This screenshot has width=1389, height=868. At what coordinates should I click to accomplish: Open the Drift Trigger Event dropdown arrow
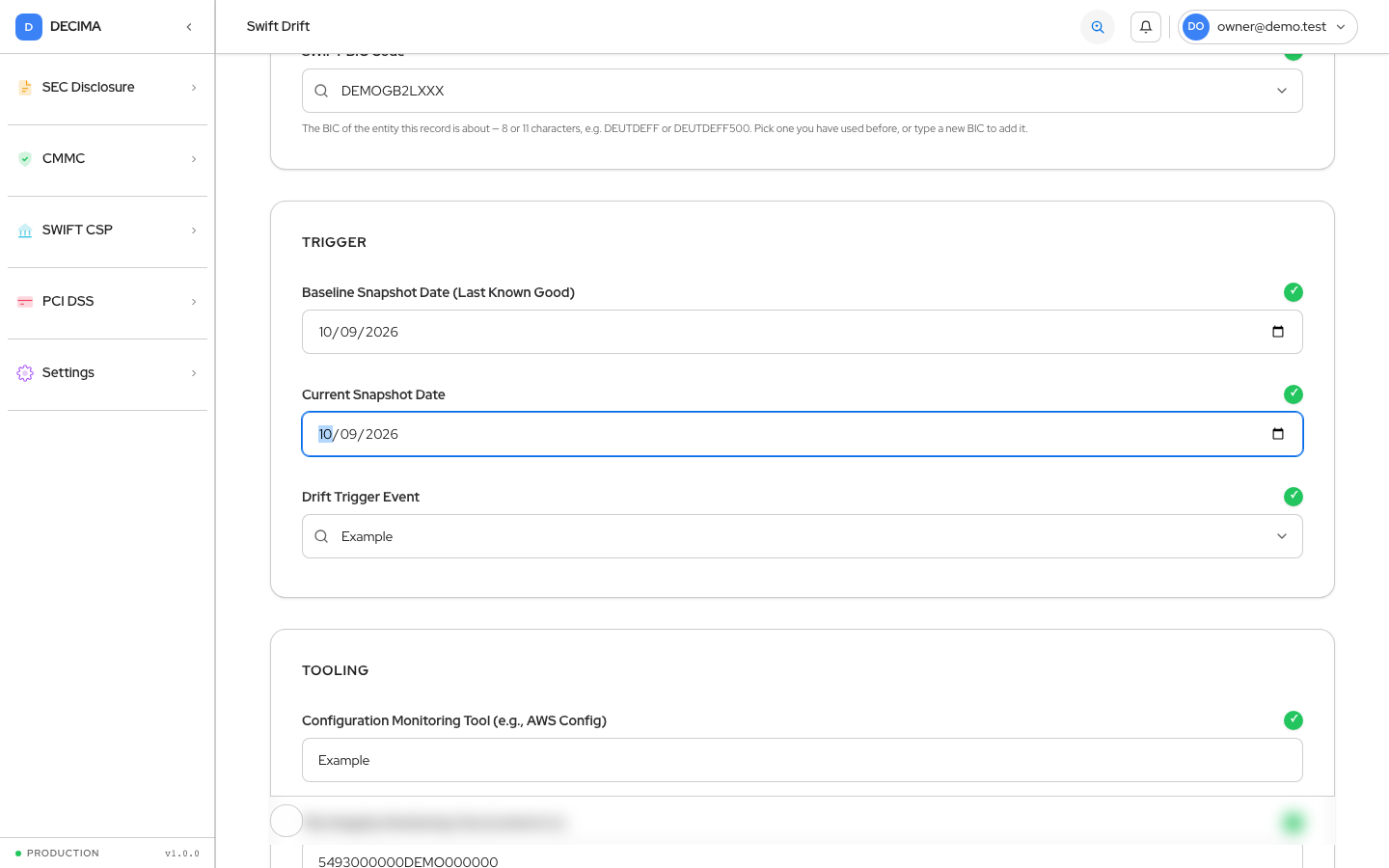[1282, 536]
